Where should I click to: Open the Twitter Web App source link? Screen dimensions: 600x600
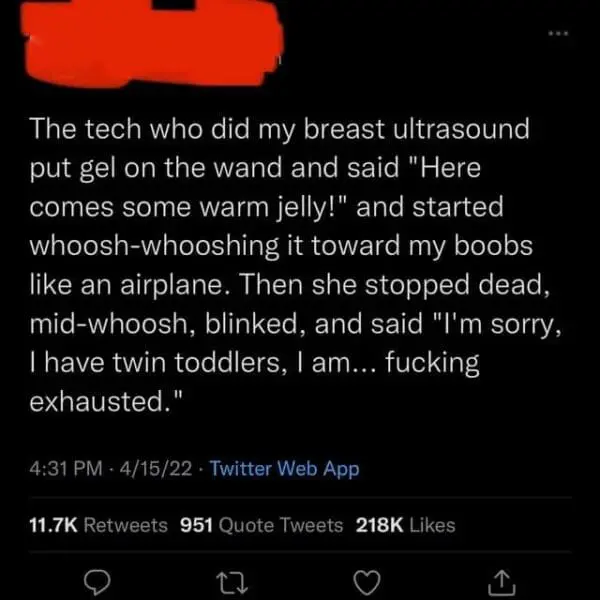285,468
